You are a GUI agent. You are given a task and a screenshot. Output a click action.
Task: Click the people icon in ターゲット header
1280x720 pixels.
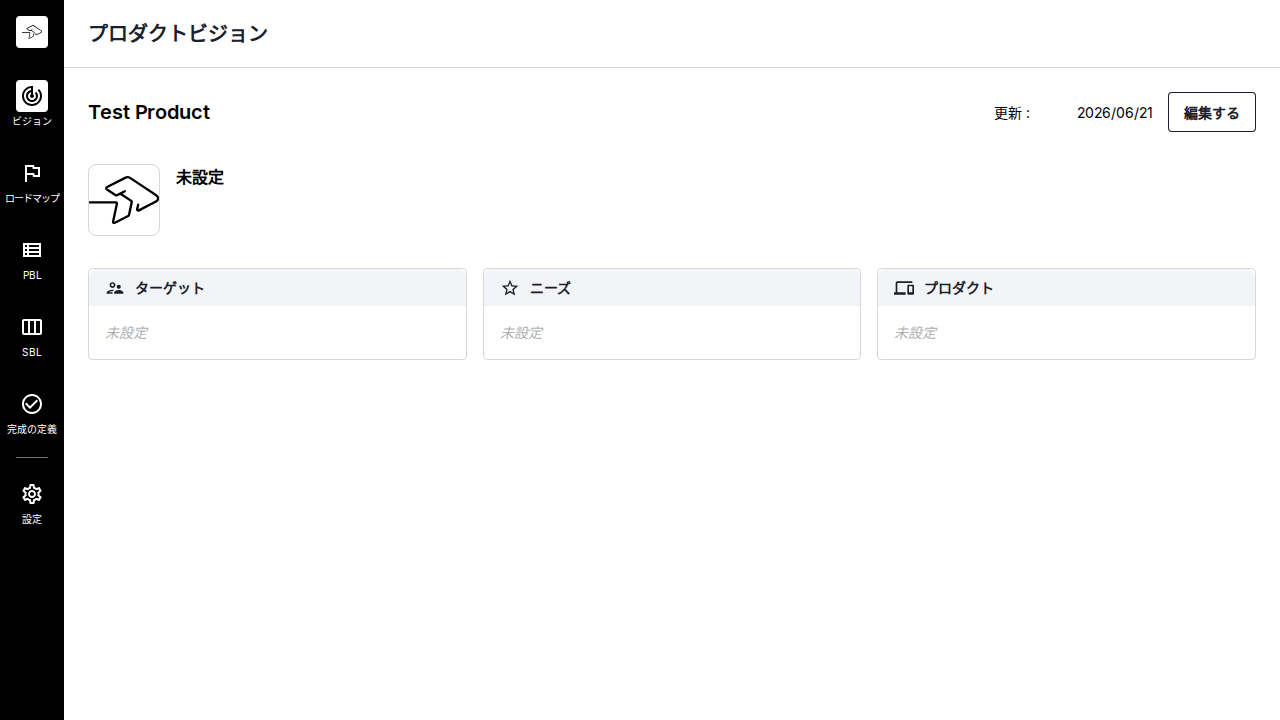(115, 288)
